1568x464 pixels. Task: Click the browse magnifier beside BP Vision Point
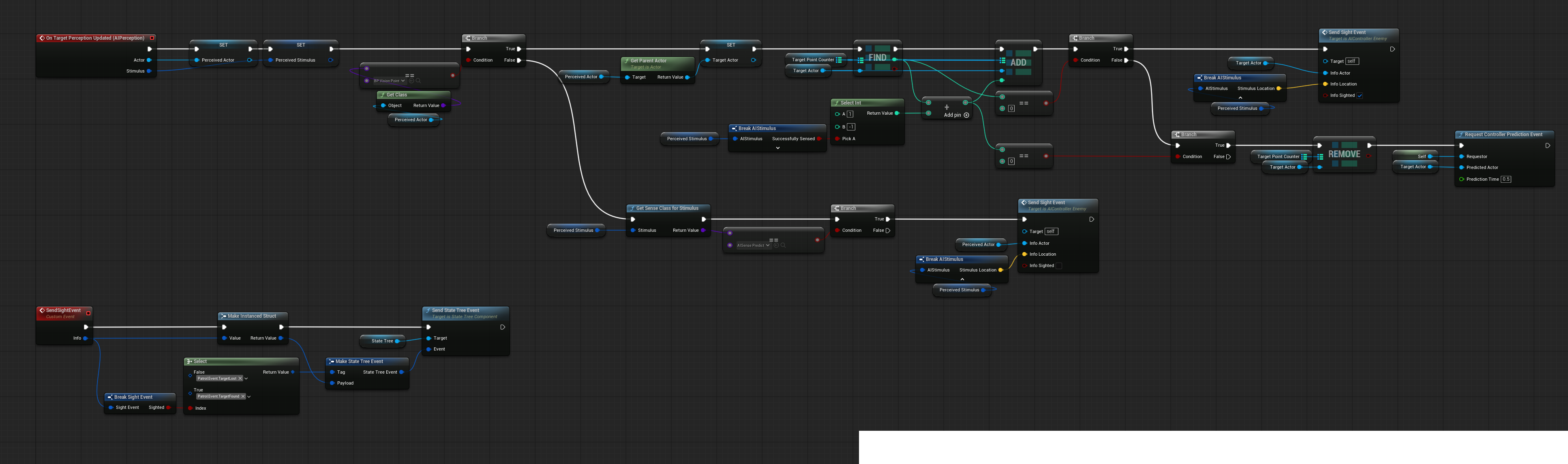[x=418, y=81]
